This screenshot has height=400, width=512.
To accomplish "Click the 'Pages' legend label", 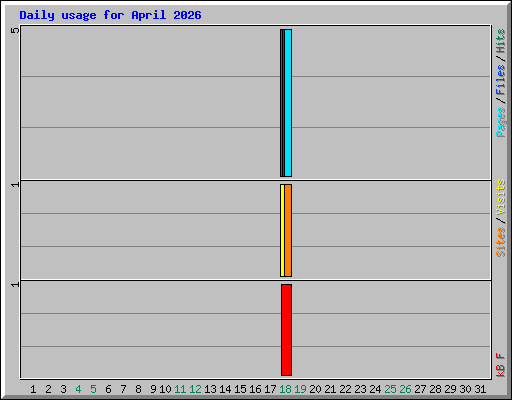I will point(501,122).
